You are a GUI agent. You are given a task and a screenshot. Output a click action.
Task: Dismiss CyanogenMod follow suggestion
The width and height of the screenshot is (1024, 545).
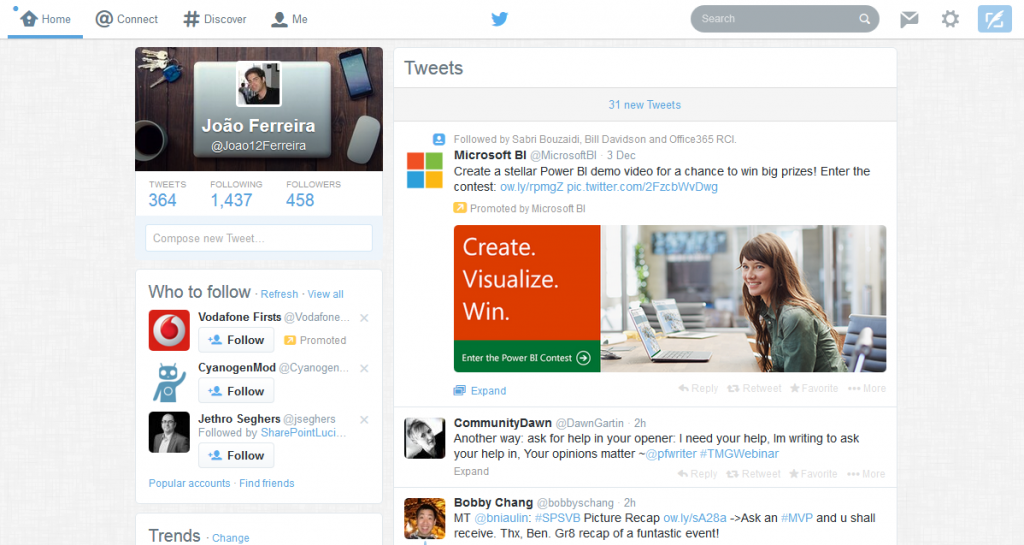pos(364,369)
